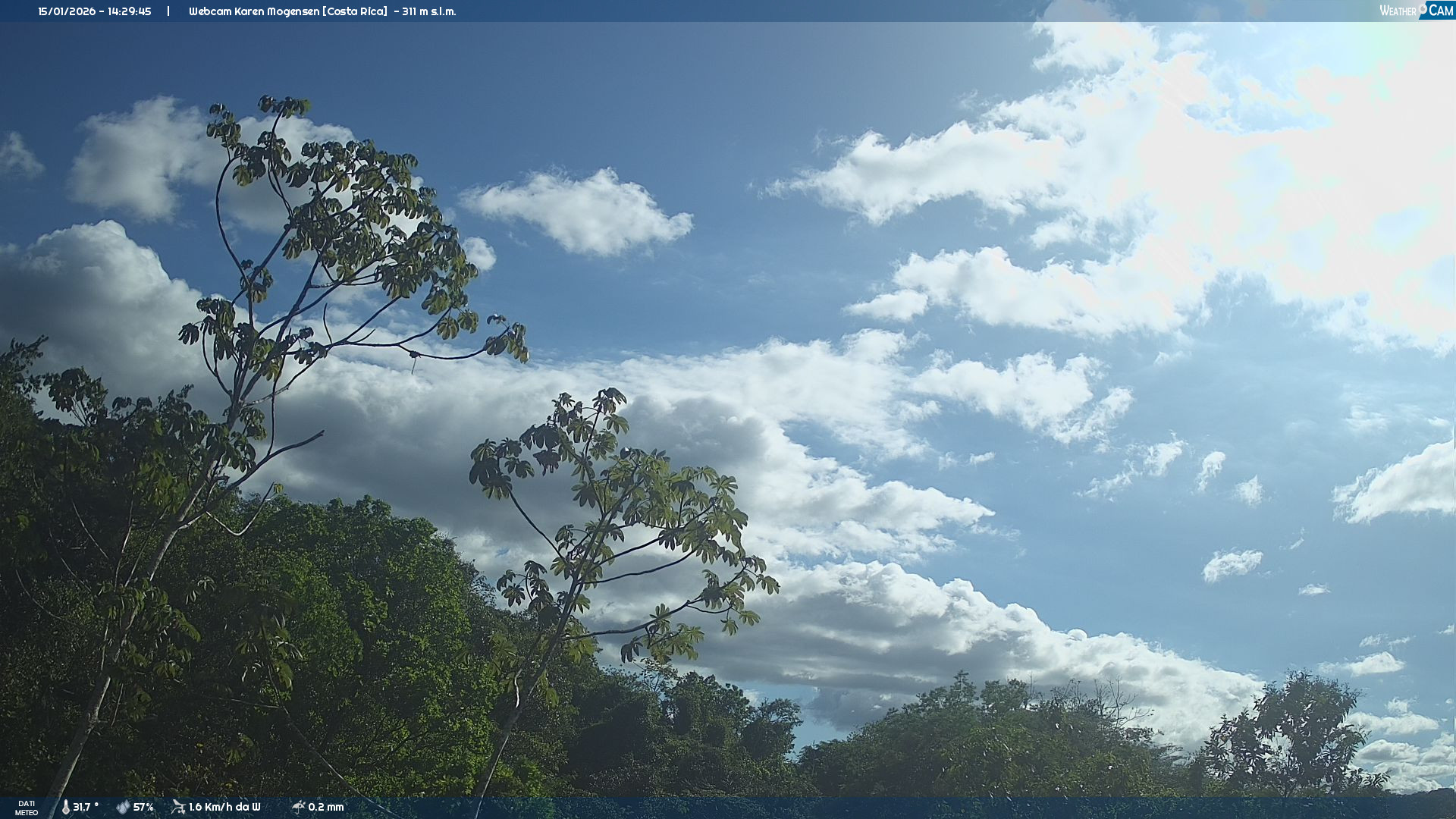
Task: Click the [Costa Rica] location text
Action: tap(355, 11)
